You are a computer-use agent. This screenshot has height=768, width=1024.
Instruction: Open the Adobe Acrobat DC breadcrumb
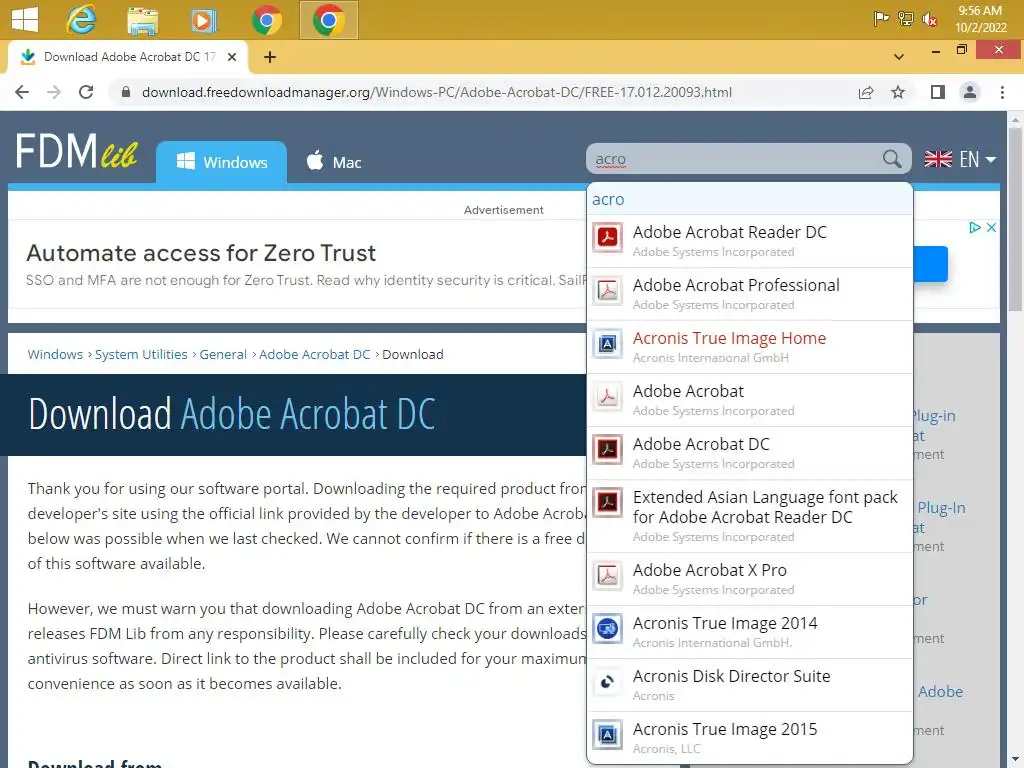(x=315, y=354)
